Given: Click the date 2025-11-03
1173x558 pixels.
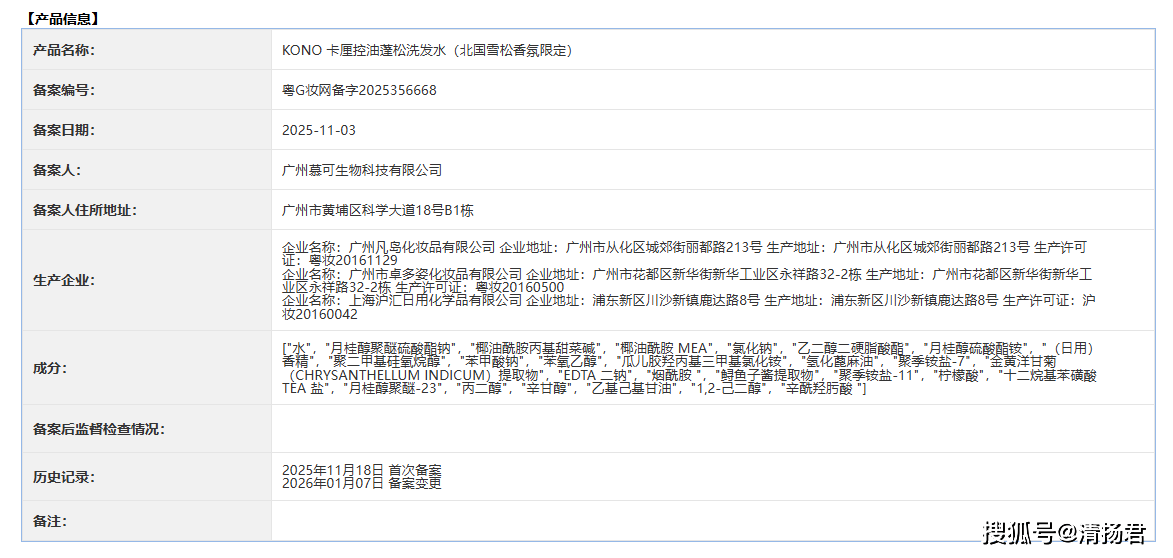Looking at the screenshot, I should tap(319, 130).
